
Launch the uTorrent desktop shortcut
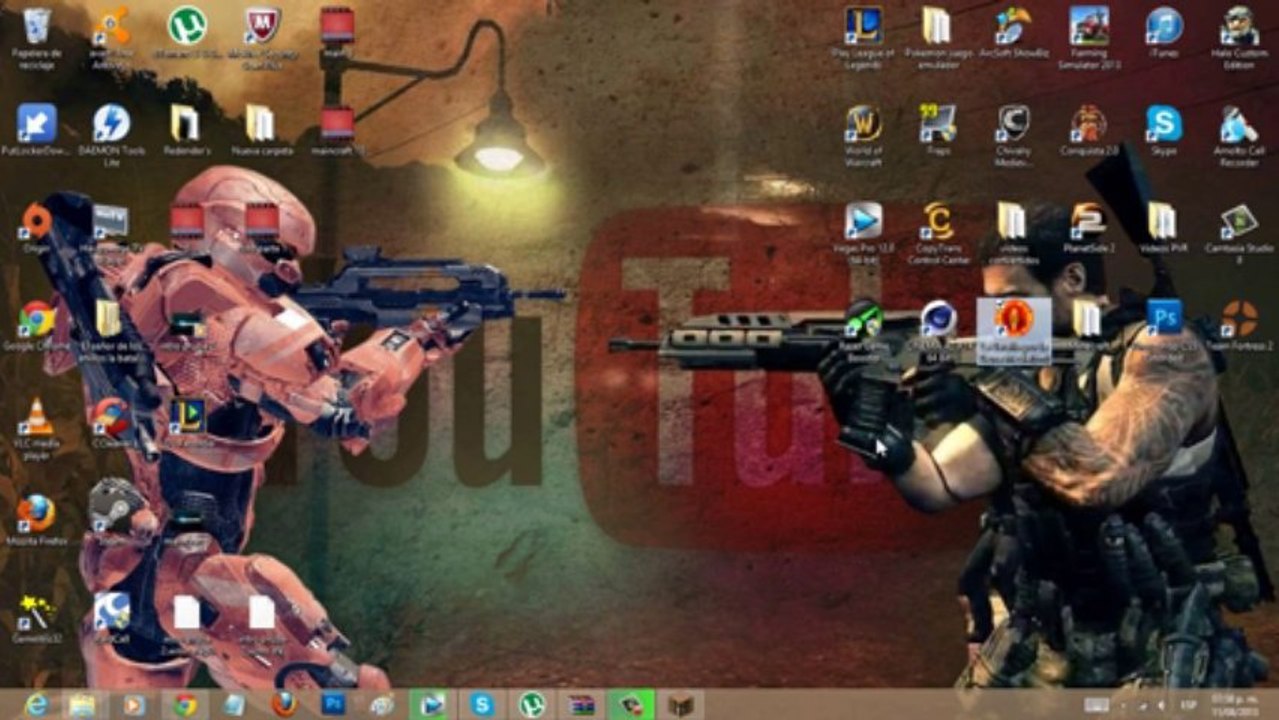(x=186, y=34)
